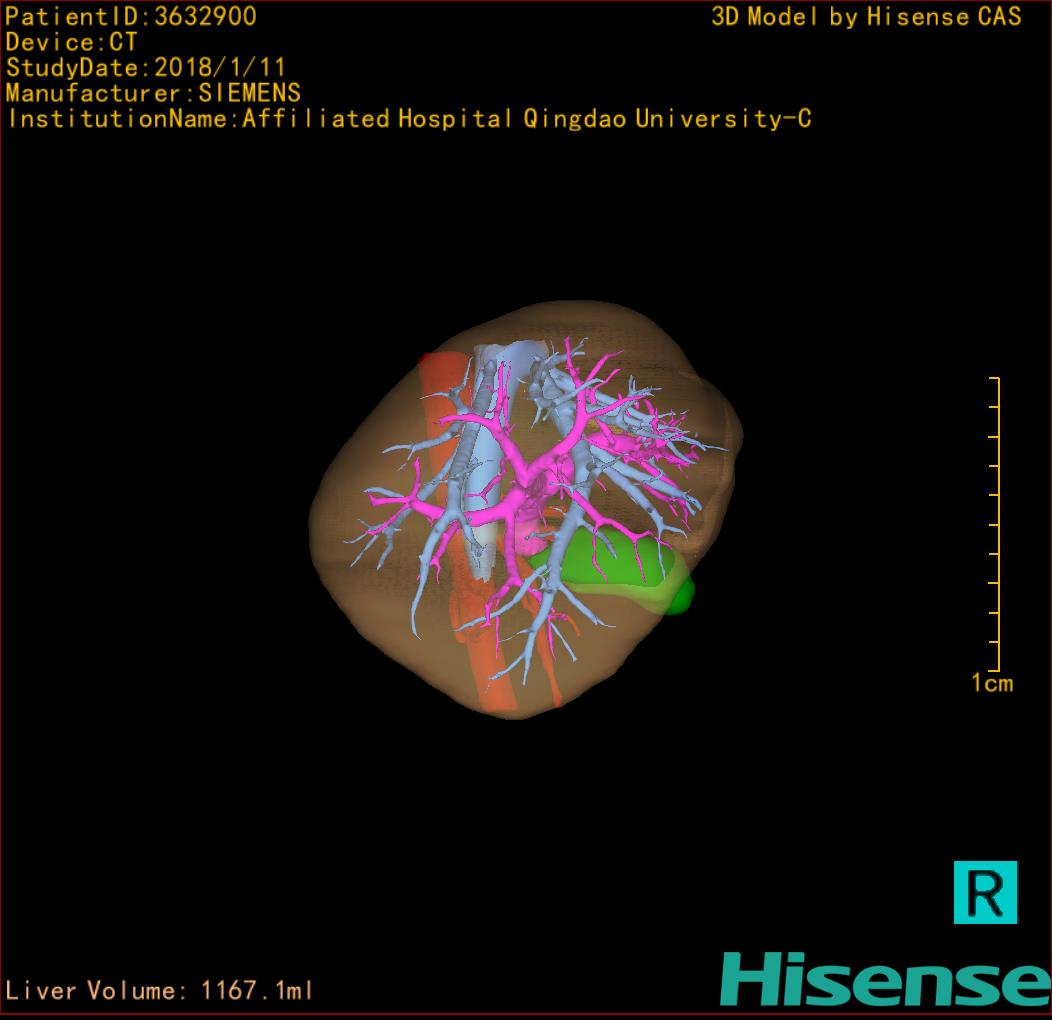Click the Hisense logo

(x=885, y=979)
